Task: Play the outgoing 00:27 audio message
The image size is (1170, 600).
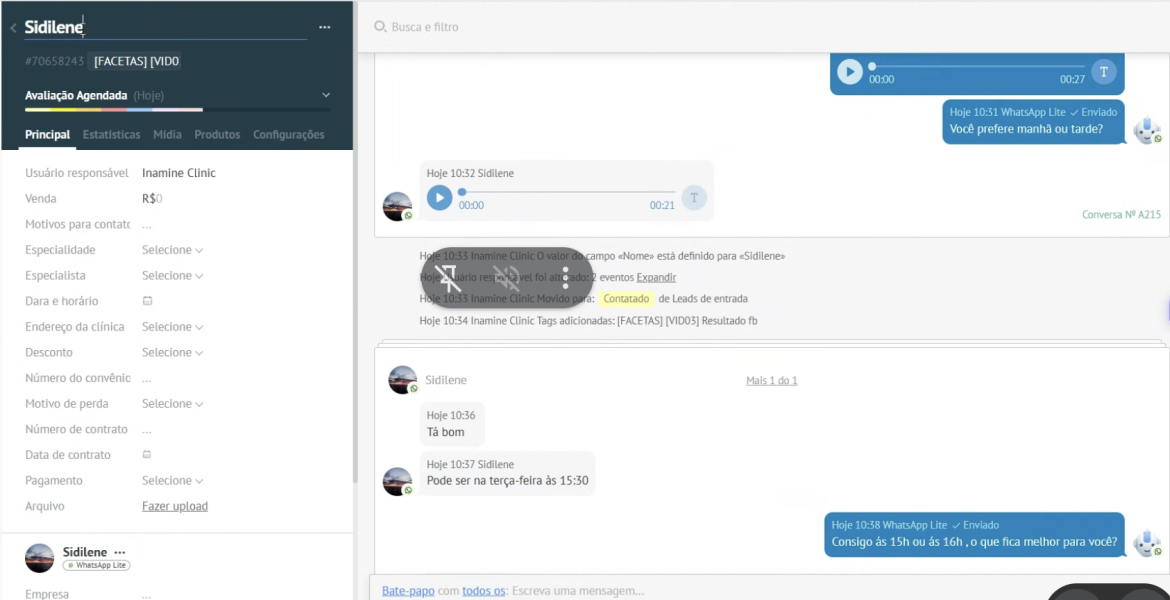Action: point(850,72)
